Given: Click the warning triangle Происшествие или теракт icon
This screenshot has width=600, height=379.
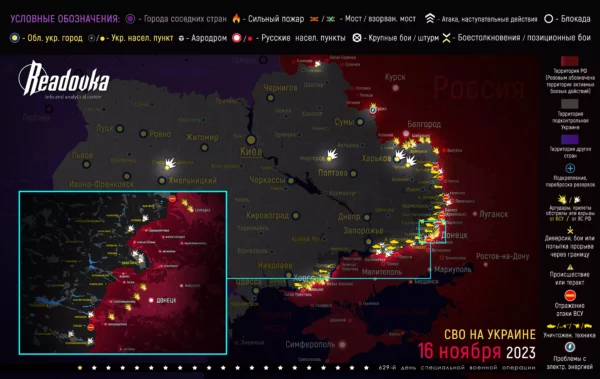Looking at the screenshot, I should pos(570,267).
